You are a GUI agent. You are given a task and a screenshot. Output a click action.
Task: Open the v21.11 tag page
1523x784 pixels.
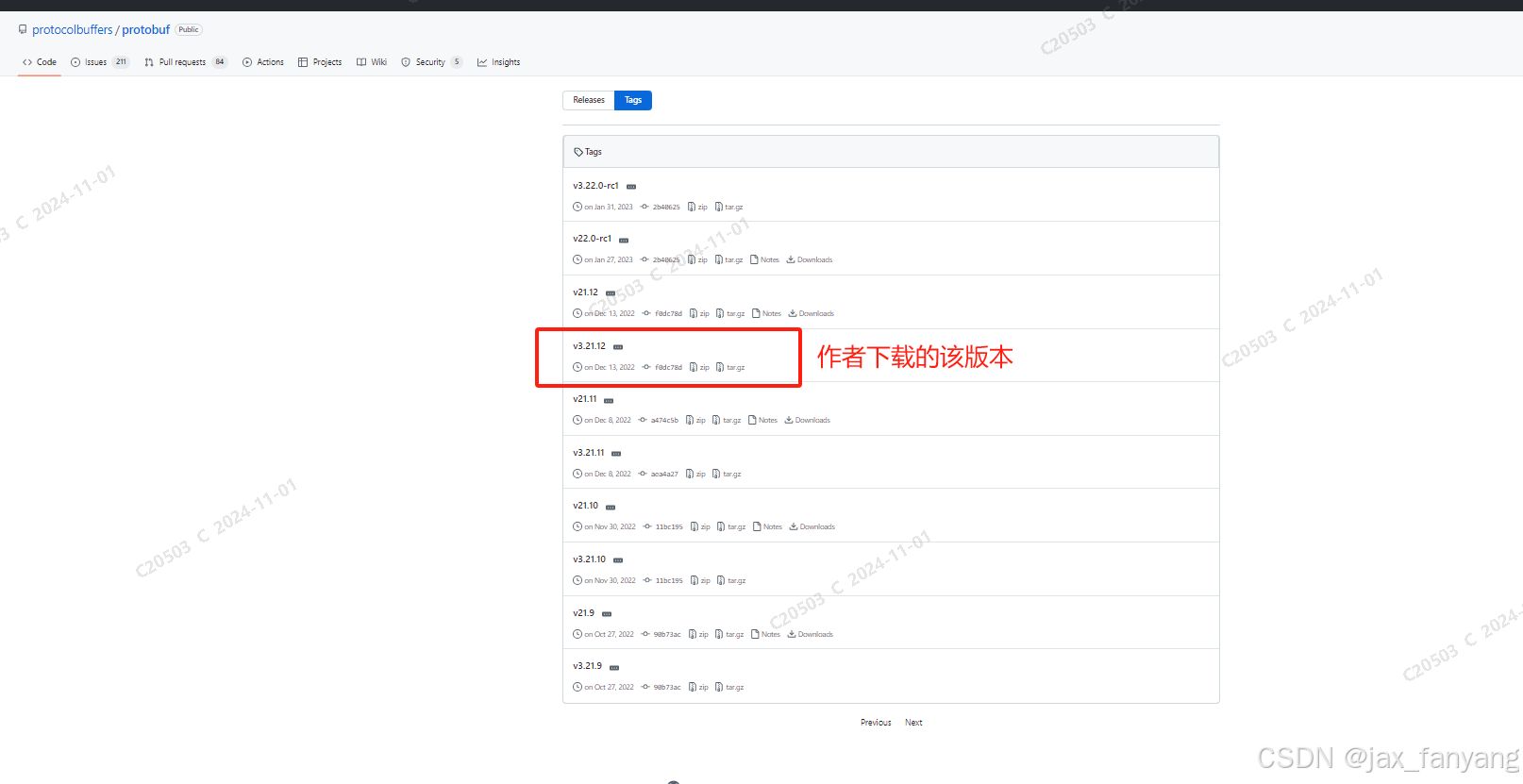(x=584, y=399)
